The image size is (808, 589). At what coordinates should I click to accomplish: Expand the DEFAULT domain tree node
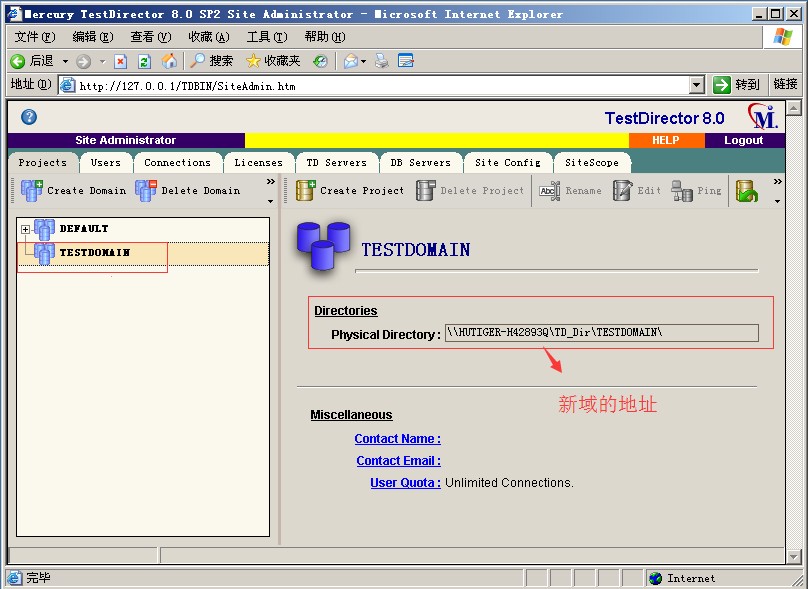(x=25, y=230)
